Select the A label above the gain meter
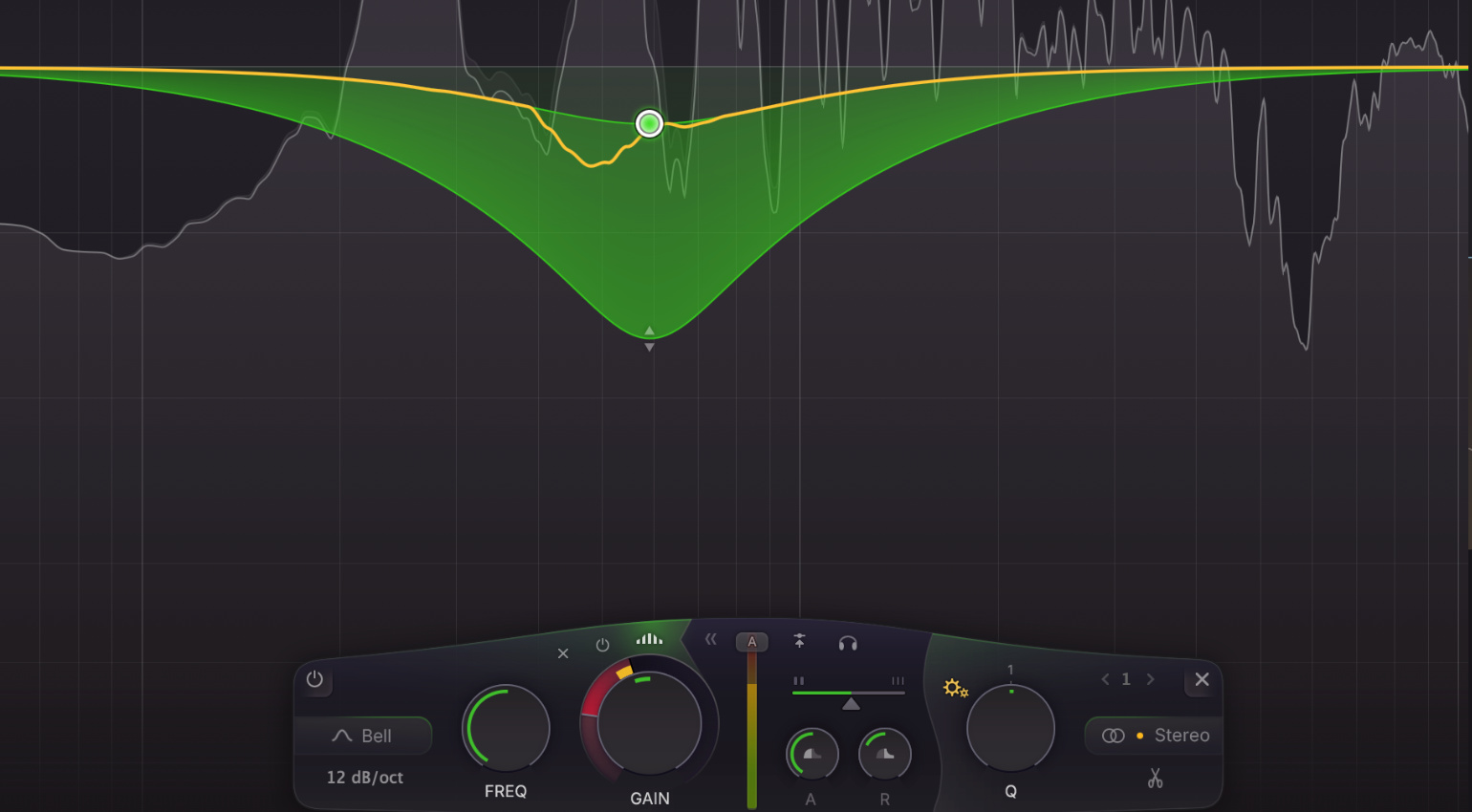 [752, 642]
